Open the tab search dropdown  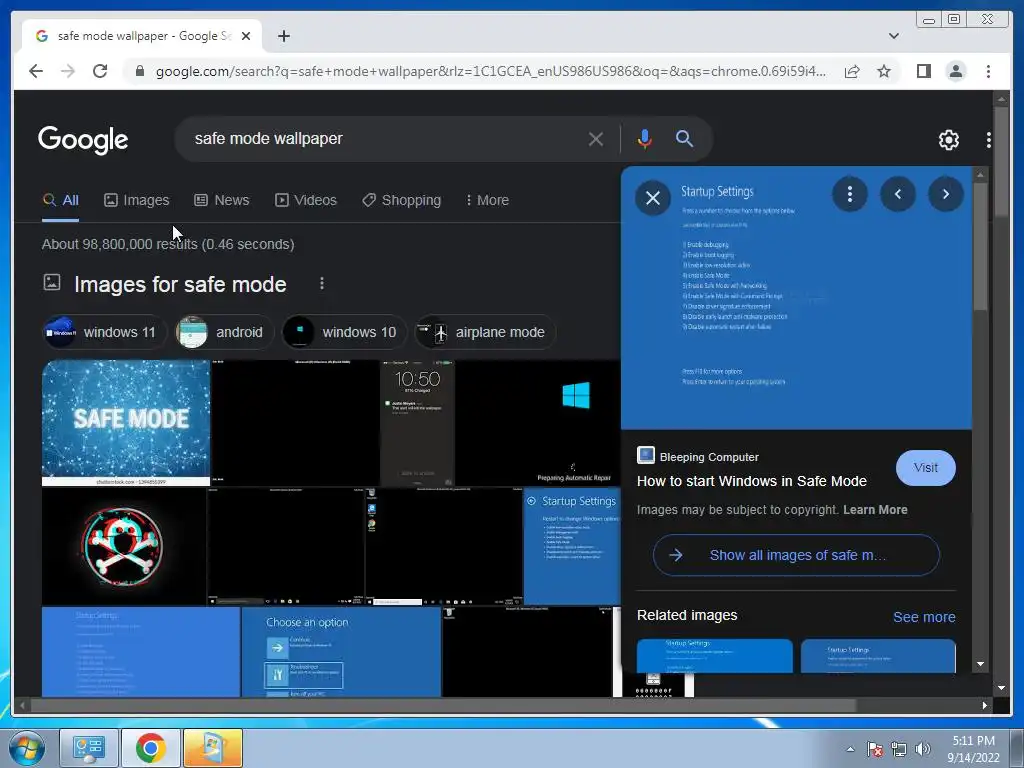point(893,36)
